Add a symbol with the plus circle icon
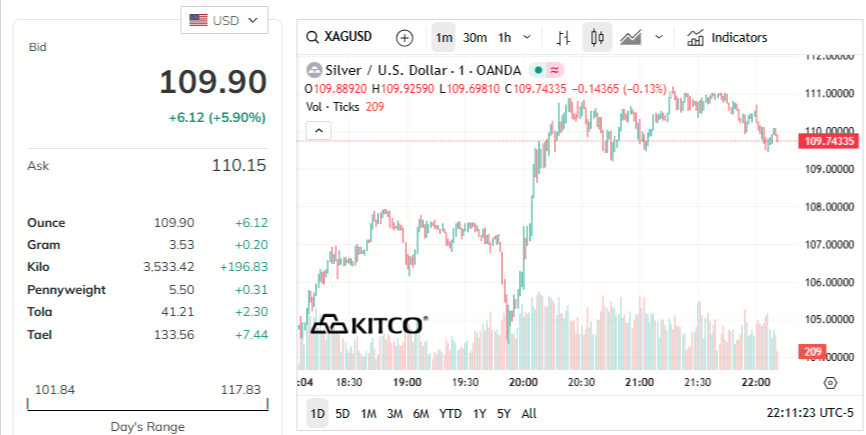This screenshot has width=866, height=435. [x=404, y=38]
